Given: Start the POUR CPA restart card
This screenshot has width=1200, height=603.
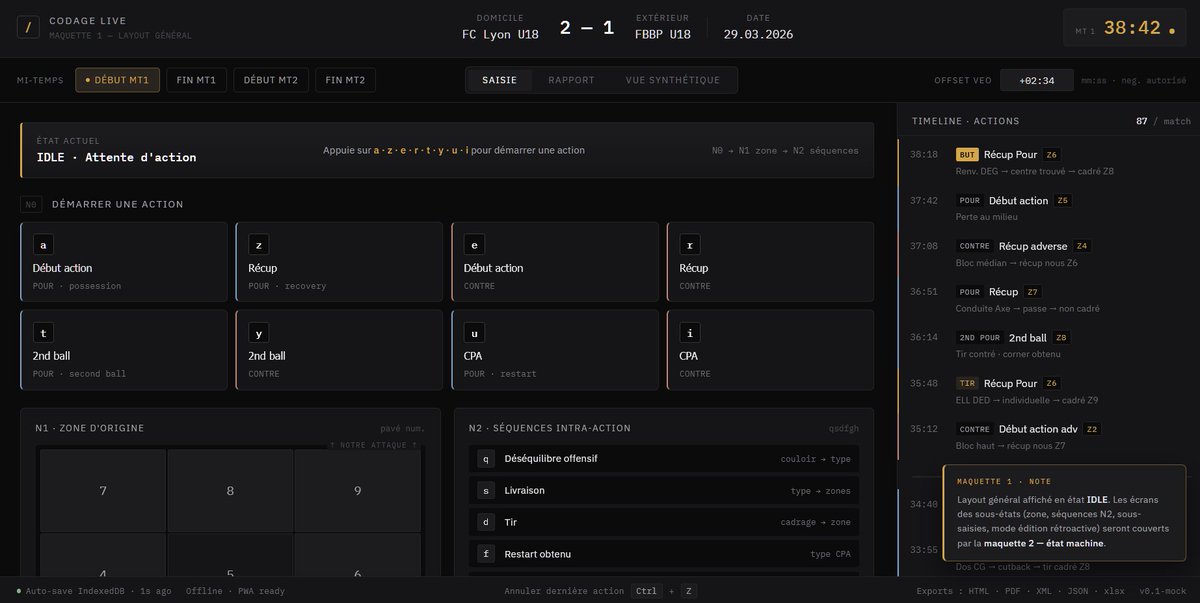Looking at the screenshot, I should point(555,350).
